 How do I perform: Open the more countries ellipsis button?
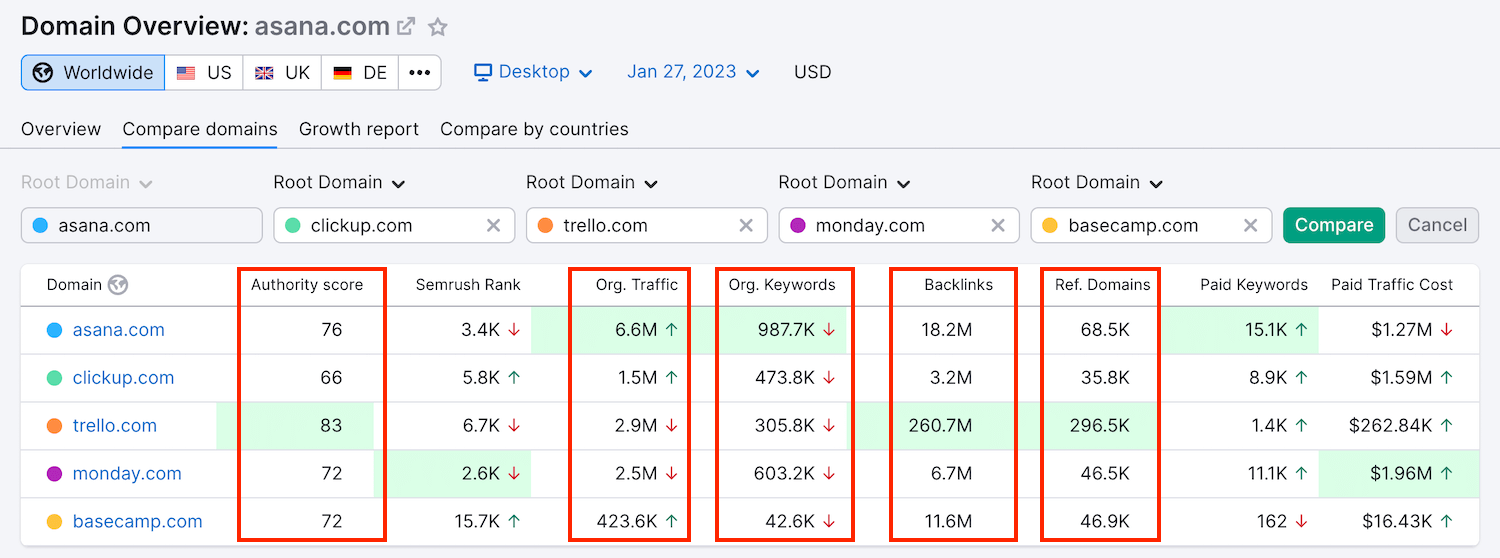(x=420, y=72)
